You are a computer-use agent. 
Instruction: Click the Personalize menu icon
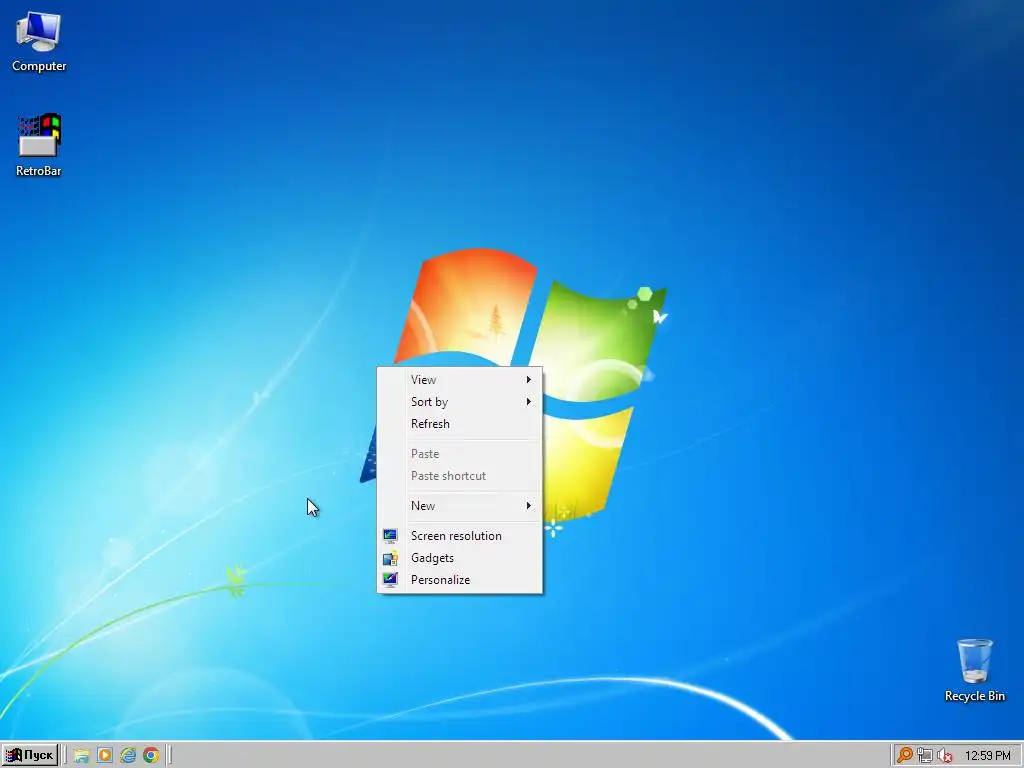pyautogui.click(x=390, y=580)
